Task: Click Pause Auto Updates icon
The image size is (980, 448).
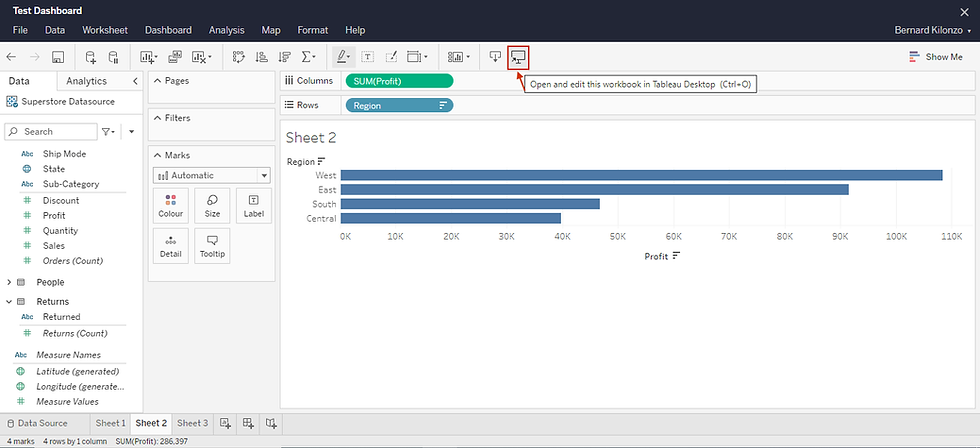Action: tap(113, 57)
